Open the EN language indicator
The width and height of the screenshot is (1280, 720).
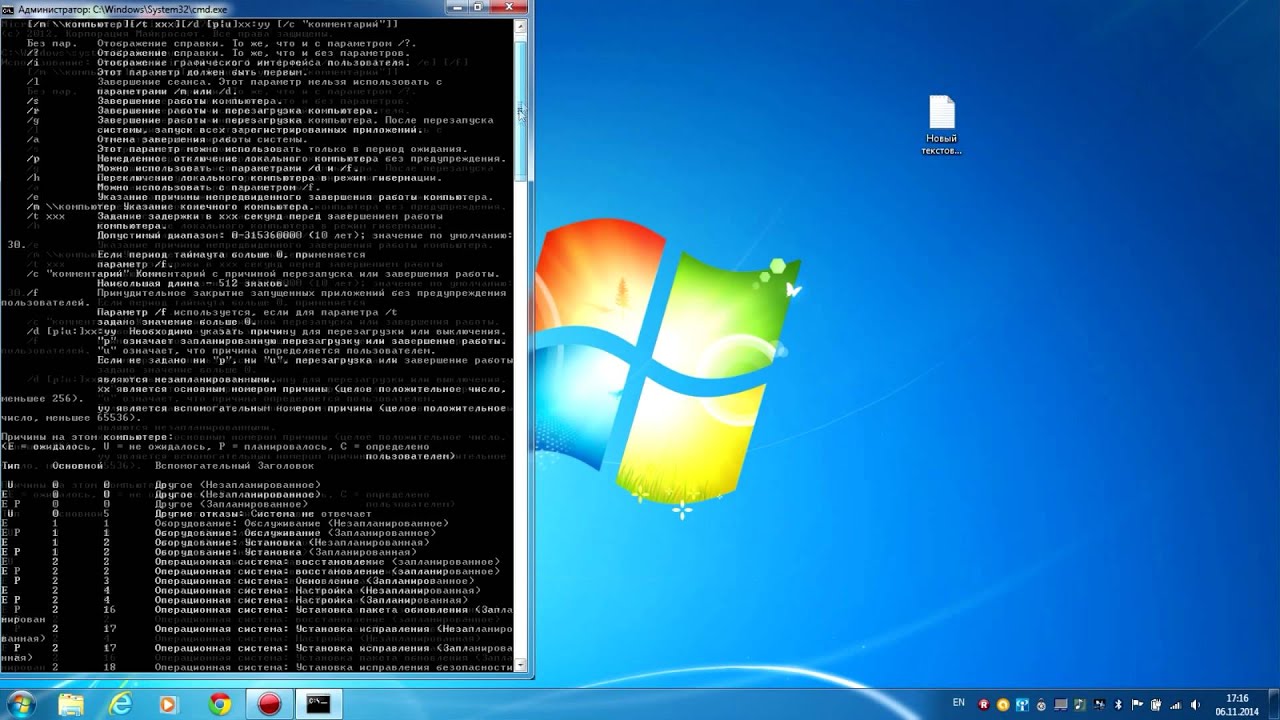pos(959,703)
